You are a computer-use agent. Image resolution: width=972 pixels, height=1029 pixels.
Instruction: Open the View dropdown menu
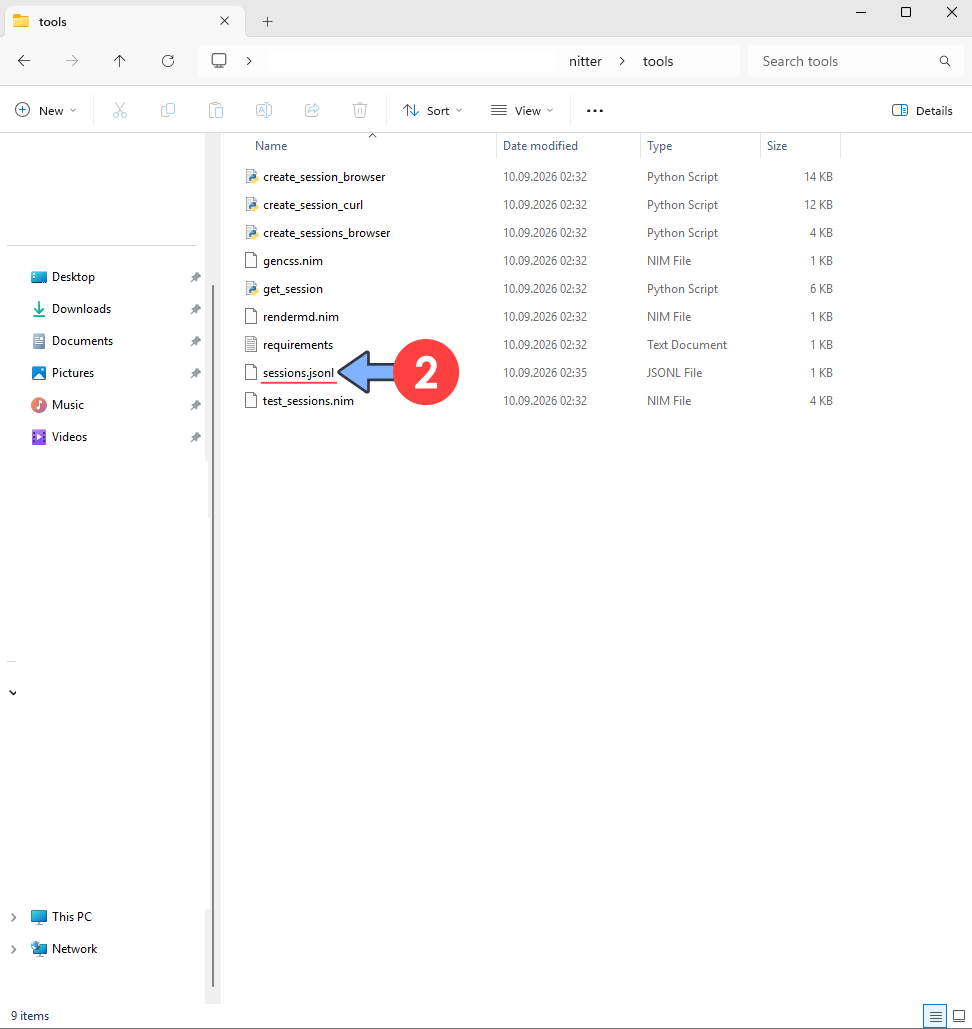(522, 110)
